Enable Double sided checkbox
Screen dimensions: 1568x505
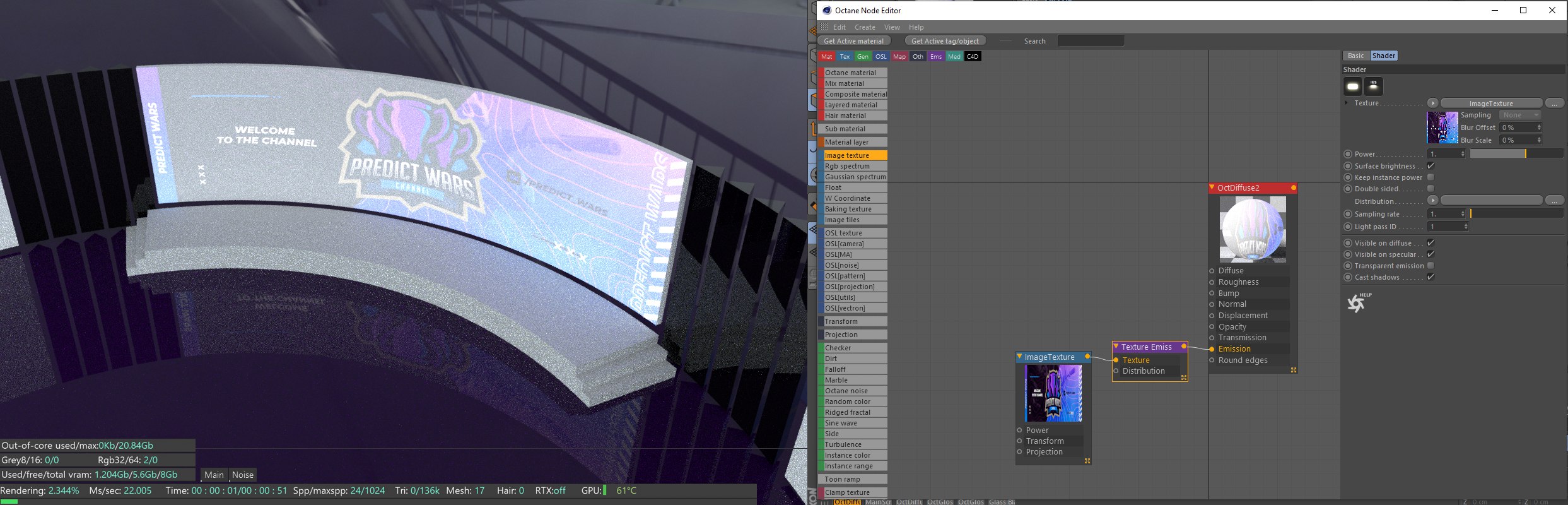pos(1431,189)
